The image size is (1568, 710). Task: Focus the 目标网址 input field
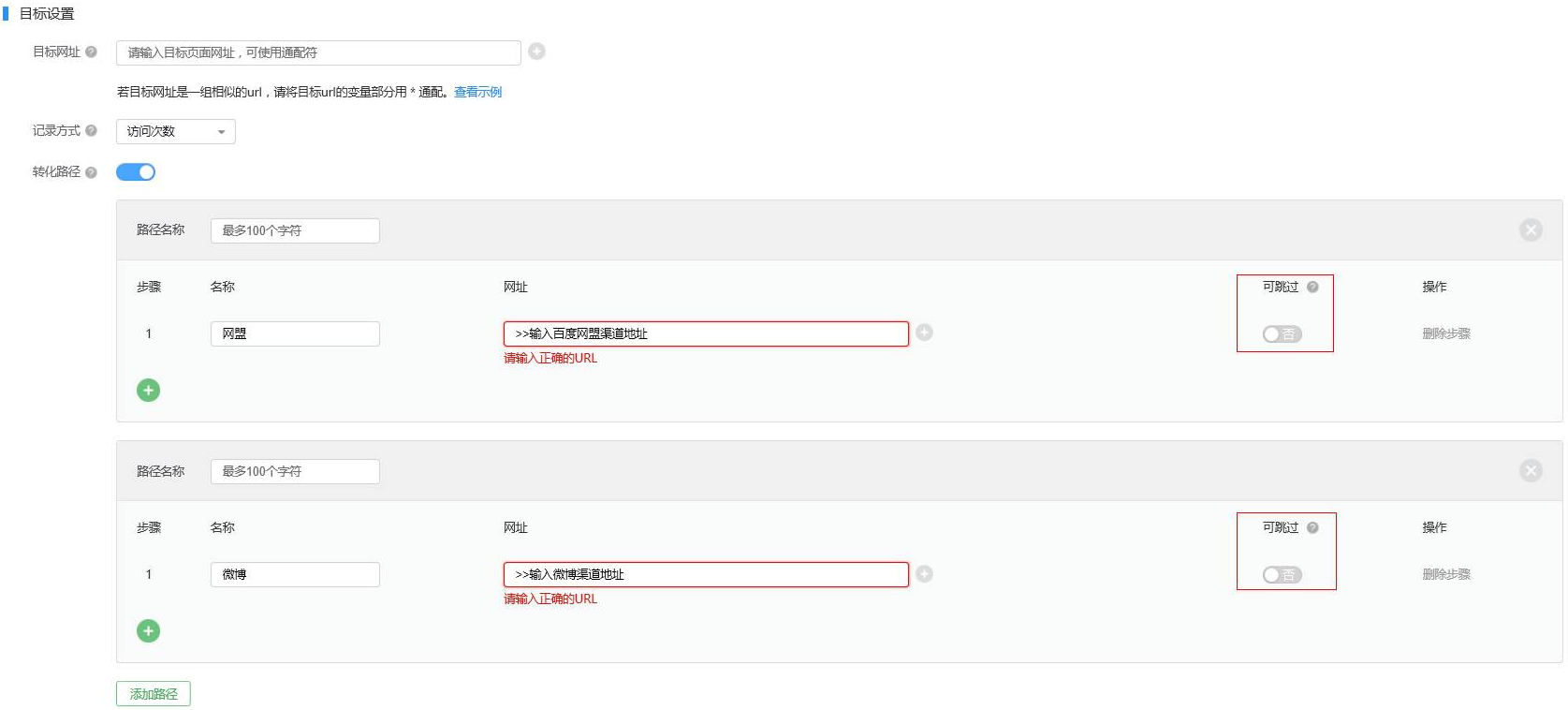[318, 52]
